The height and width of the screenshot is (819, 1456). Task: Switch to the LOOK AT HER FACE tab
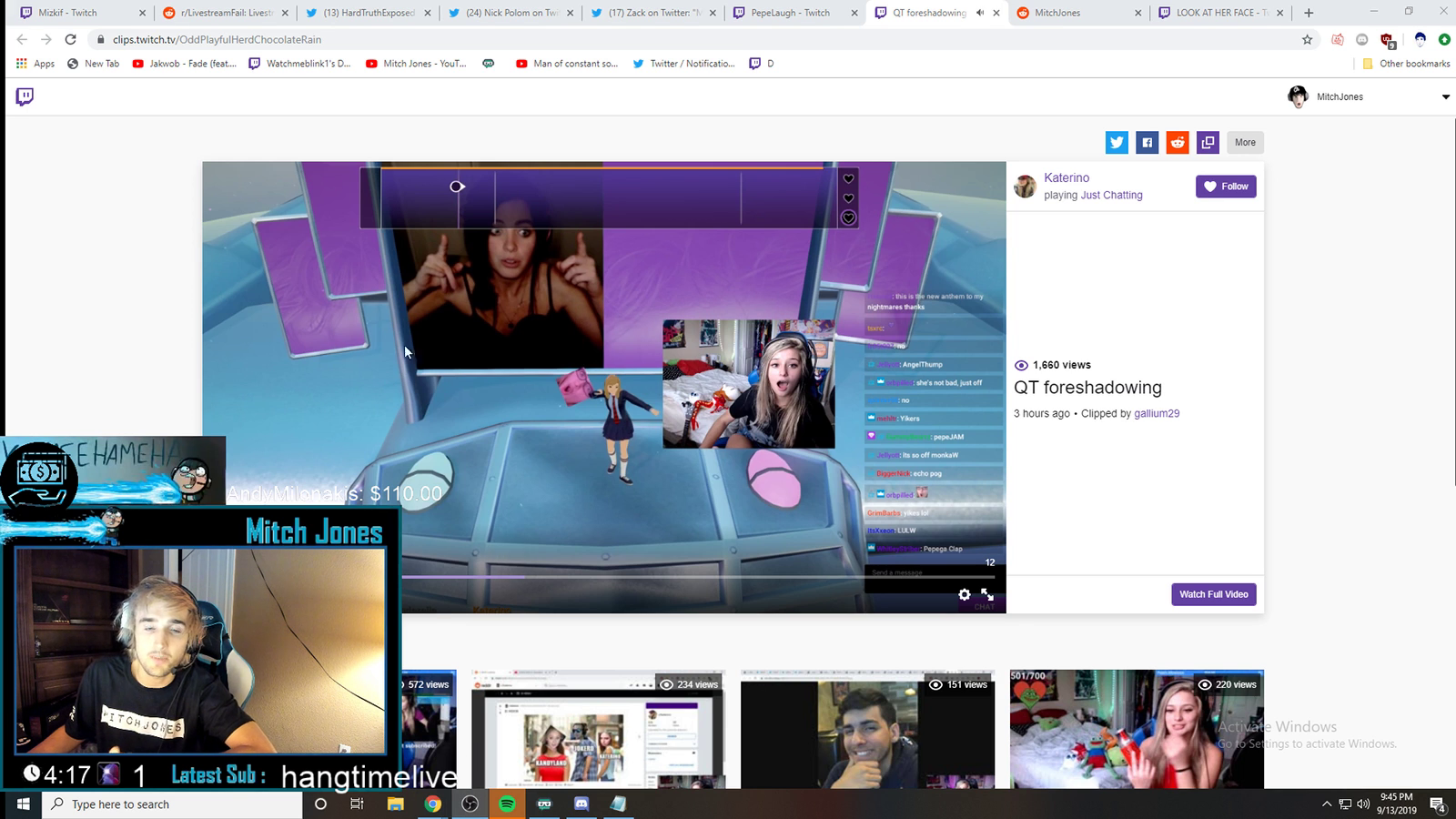1222,13
